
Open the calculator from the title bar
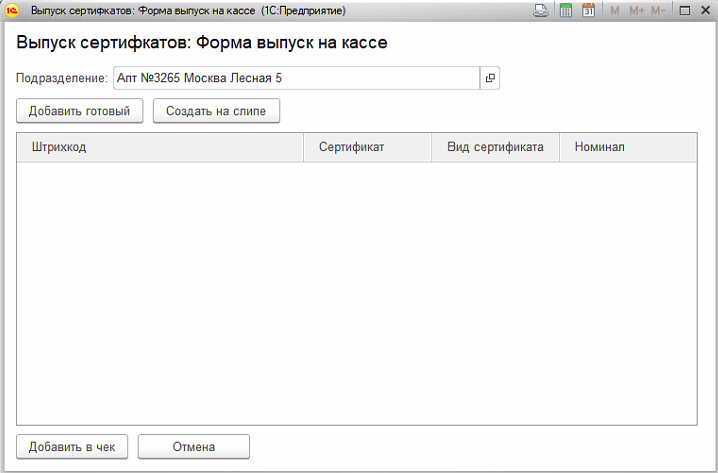click(x=566, y=10)
